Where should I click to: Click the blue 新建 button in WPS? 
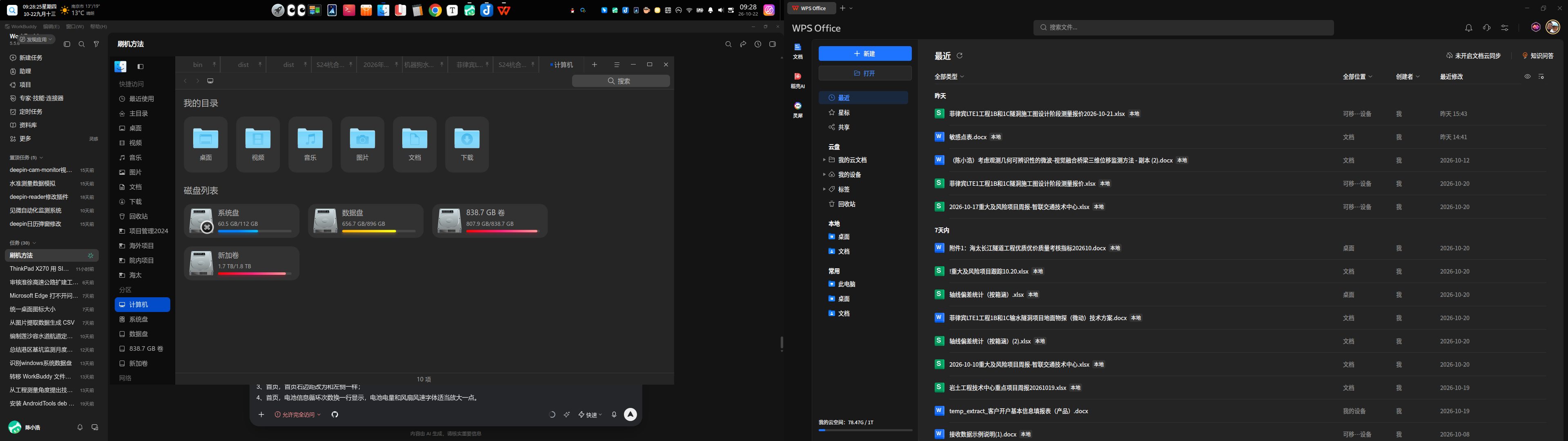pyautogui.click(x=865, y=53)
